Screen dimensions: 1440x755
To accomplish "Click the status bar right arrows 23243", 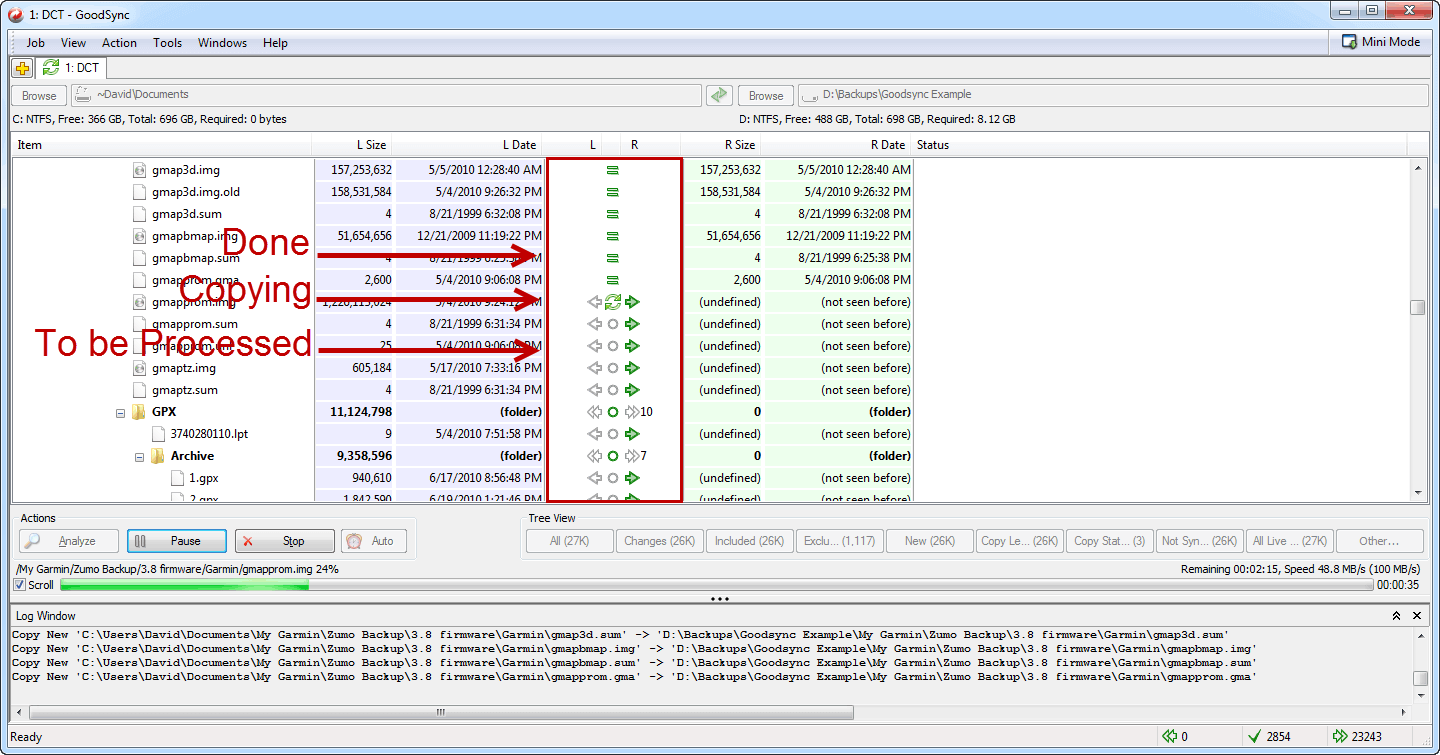I will tap(1359, 737).
